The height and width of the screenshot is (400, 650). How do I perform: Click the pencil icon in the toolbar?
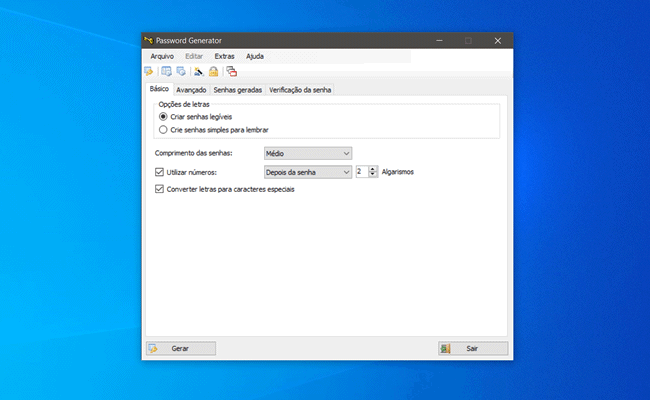(x=198, y=71)
